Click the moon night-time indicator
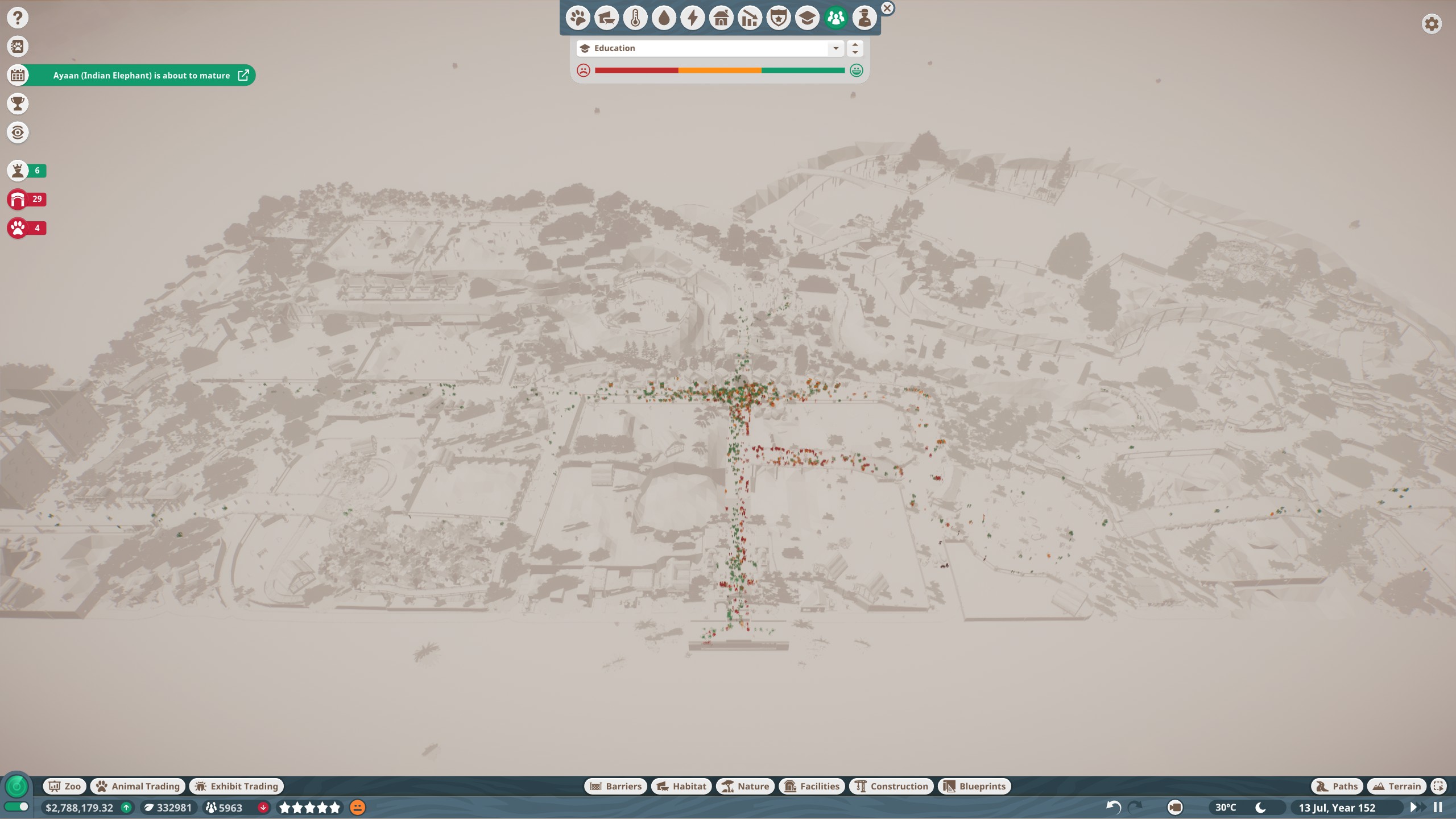Image resolution: width=1456 pixels, height=819 pixels. coord(1260,808)
